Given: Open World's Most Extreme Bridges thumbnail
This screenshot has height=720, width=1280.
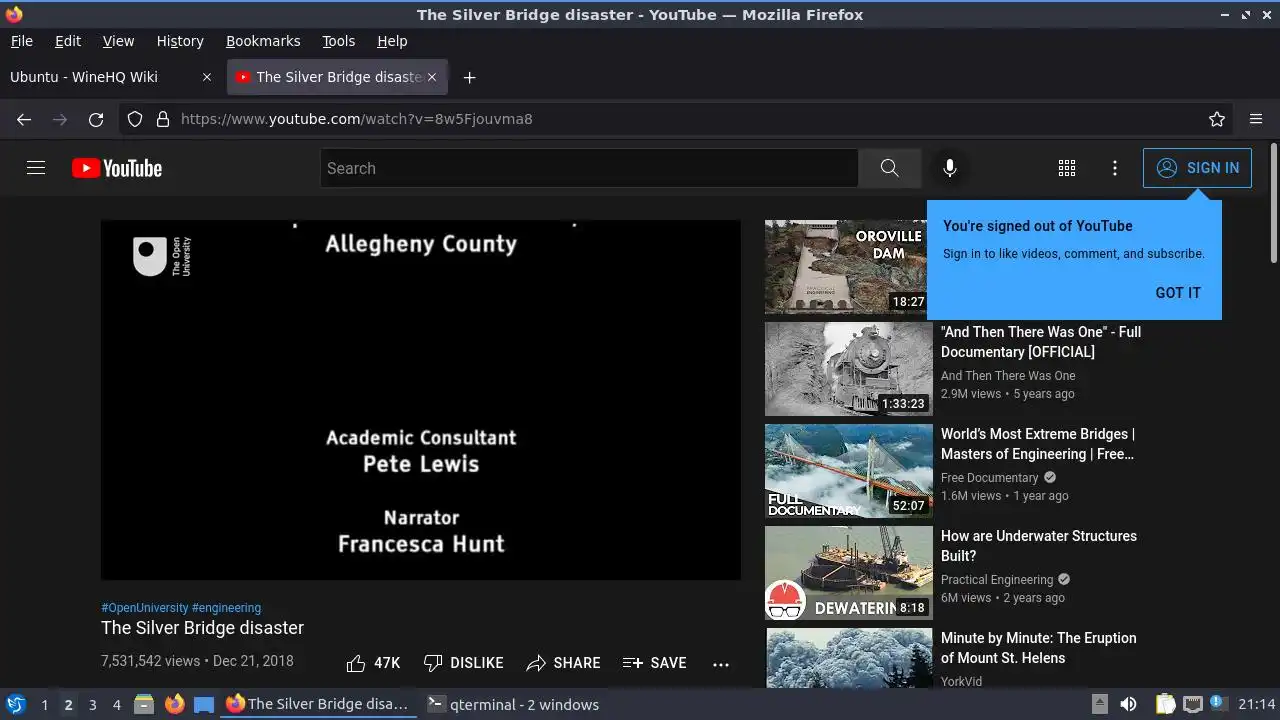Looking at the screenshot, I should pos(849,471).
